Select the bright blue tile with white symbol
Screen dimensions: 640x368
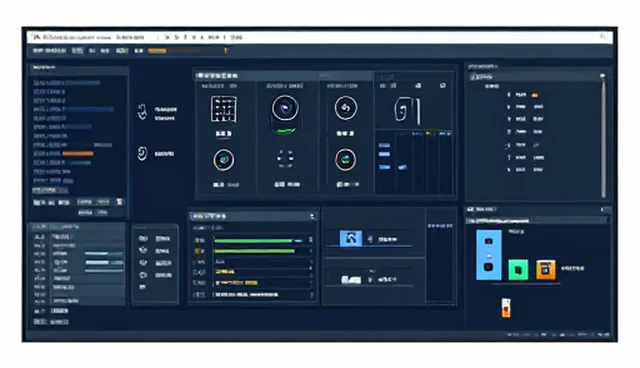[351, 238]
